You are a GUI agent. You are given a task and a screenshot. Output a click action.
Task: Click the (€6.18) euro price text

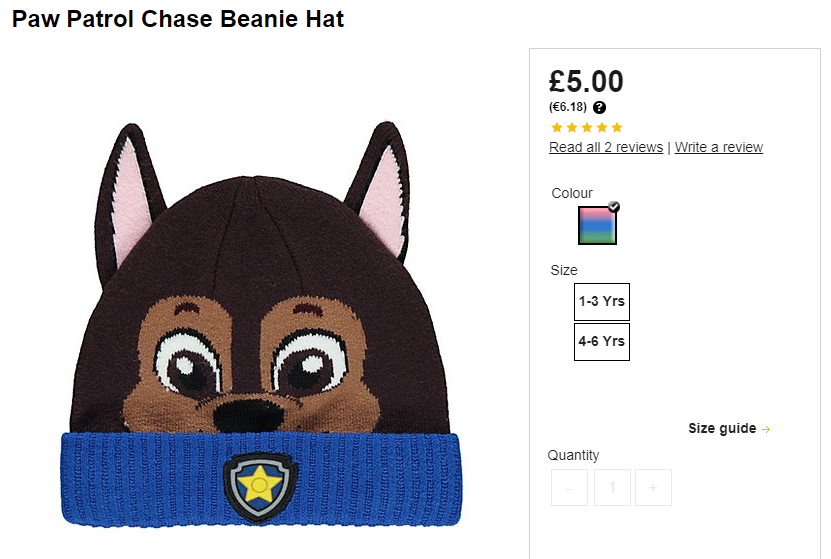(x=568, y=107)
